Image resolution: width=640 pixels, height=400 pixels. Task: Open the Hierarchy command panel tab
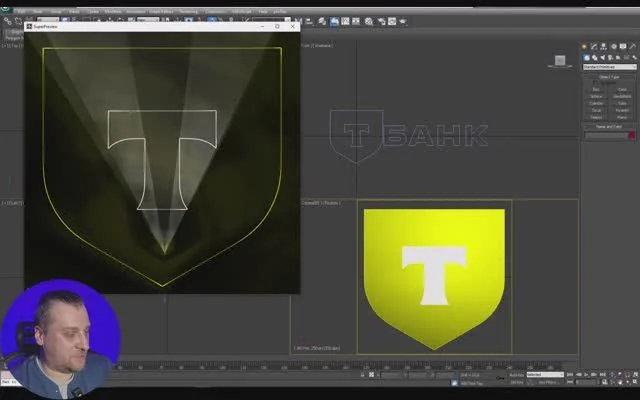point(603,47)
